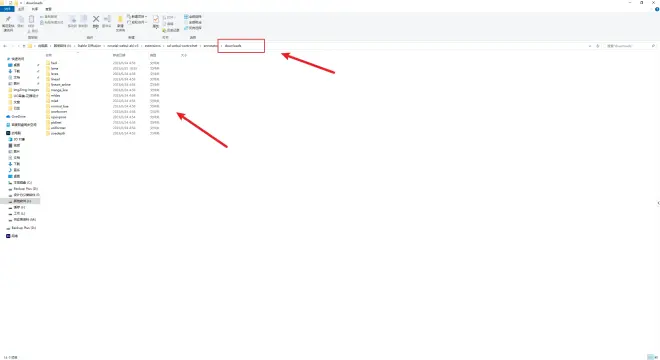The image size is (660, 360).
Task: Click the History item in the Open group
Action: click(171, 30)
